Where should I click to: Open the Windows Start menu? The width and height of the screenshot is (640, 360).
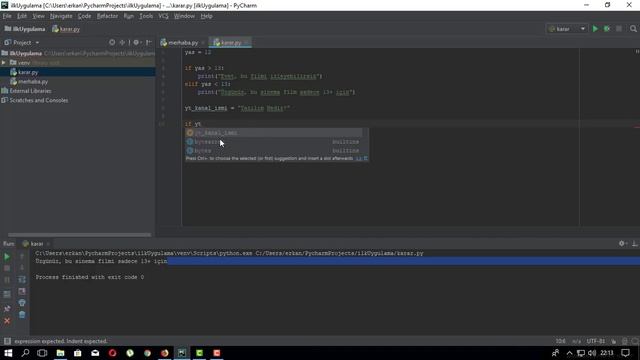pos(8,353)
